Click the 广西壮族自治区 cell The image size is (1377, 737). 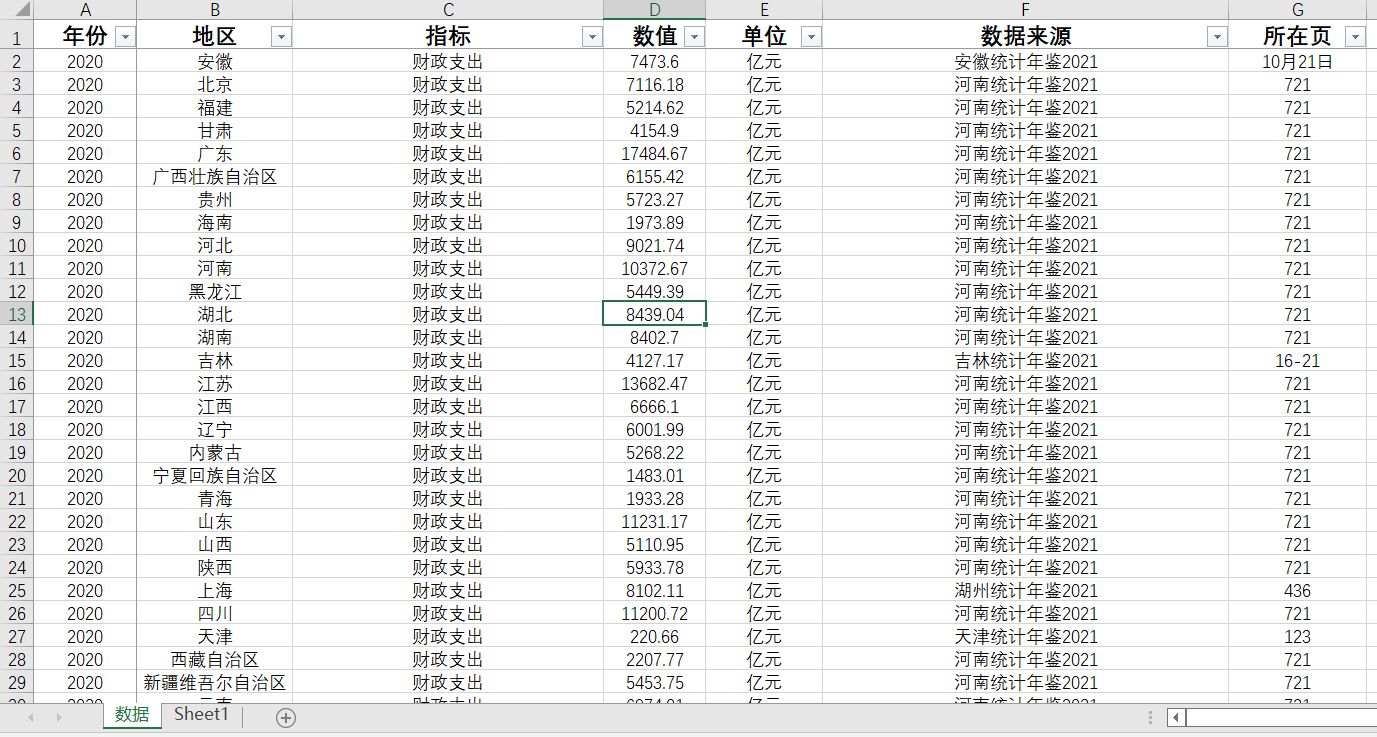(215, 176)
